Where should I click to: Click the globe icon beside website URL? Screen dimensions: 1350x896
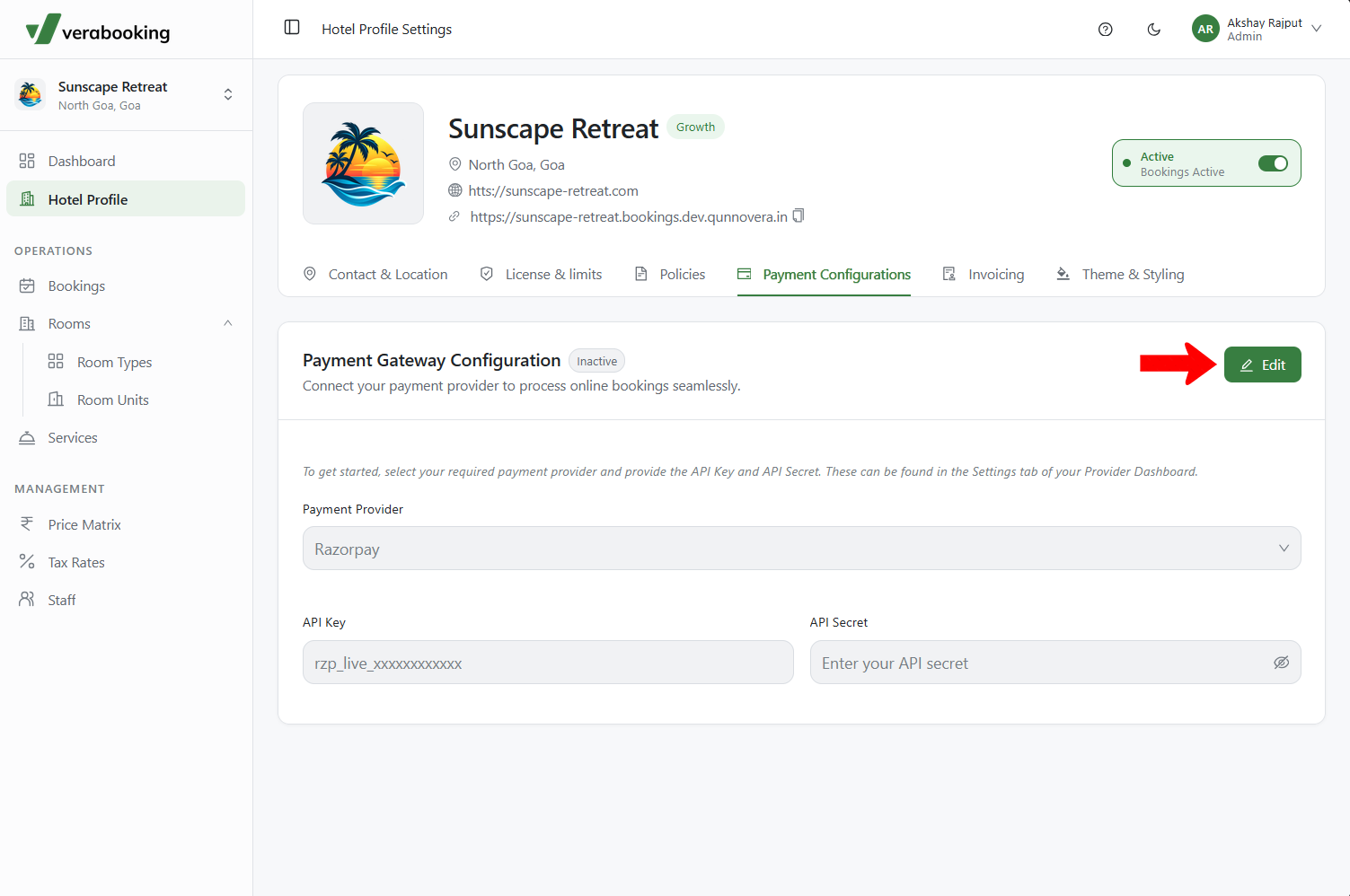coord(455,190)
